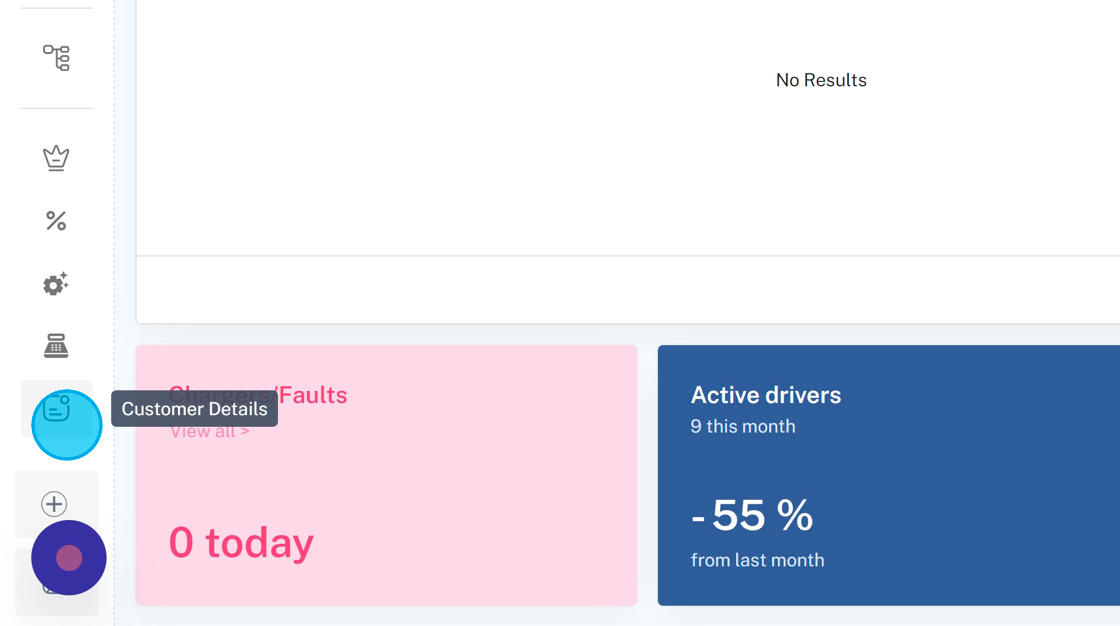Viewport: 1120px width, 626px height.
Task: Click the crown icon in sidebar
Action: coord(56,158)
